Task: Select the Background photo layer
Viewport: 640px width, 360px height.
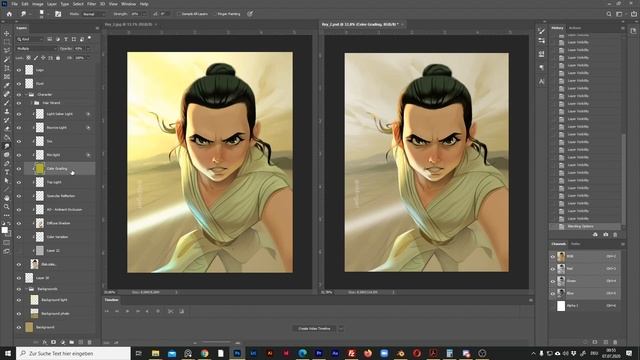Action: click(x=55, y=313)
